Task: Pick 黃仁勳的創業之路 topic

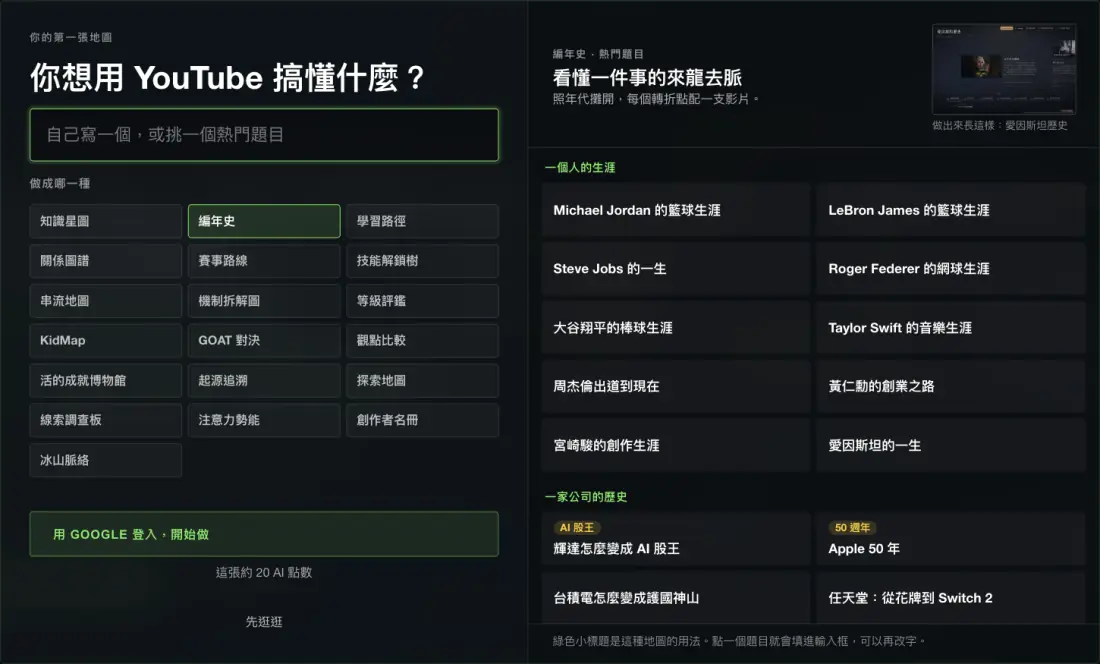Action: [951, 386]
